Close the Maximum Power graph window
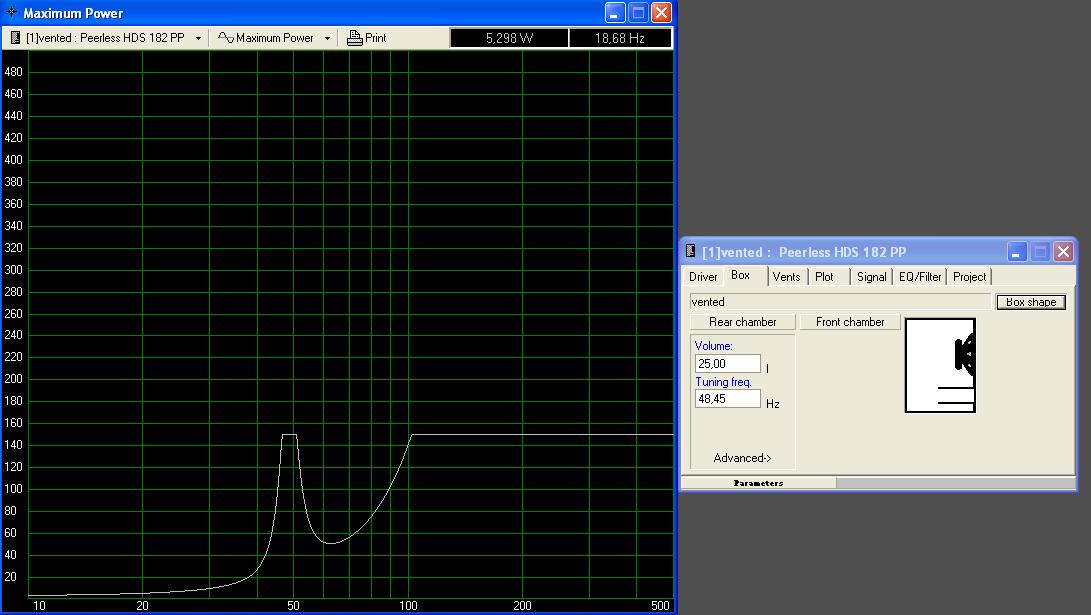The height and width of the screenshot is (615, 1091). pyautogui.click(x=661, y=13)
